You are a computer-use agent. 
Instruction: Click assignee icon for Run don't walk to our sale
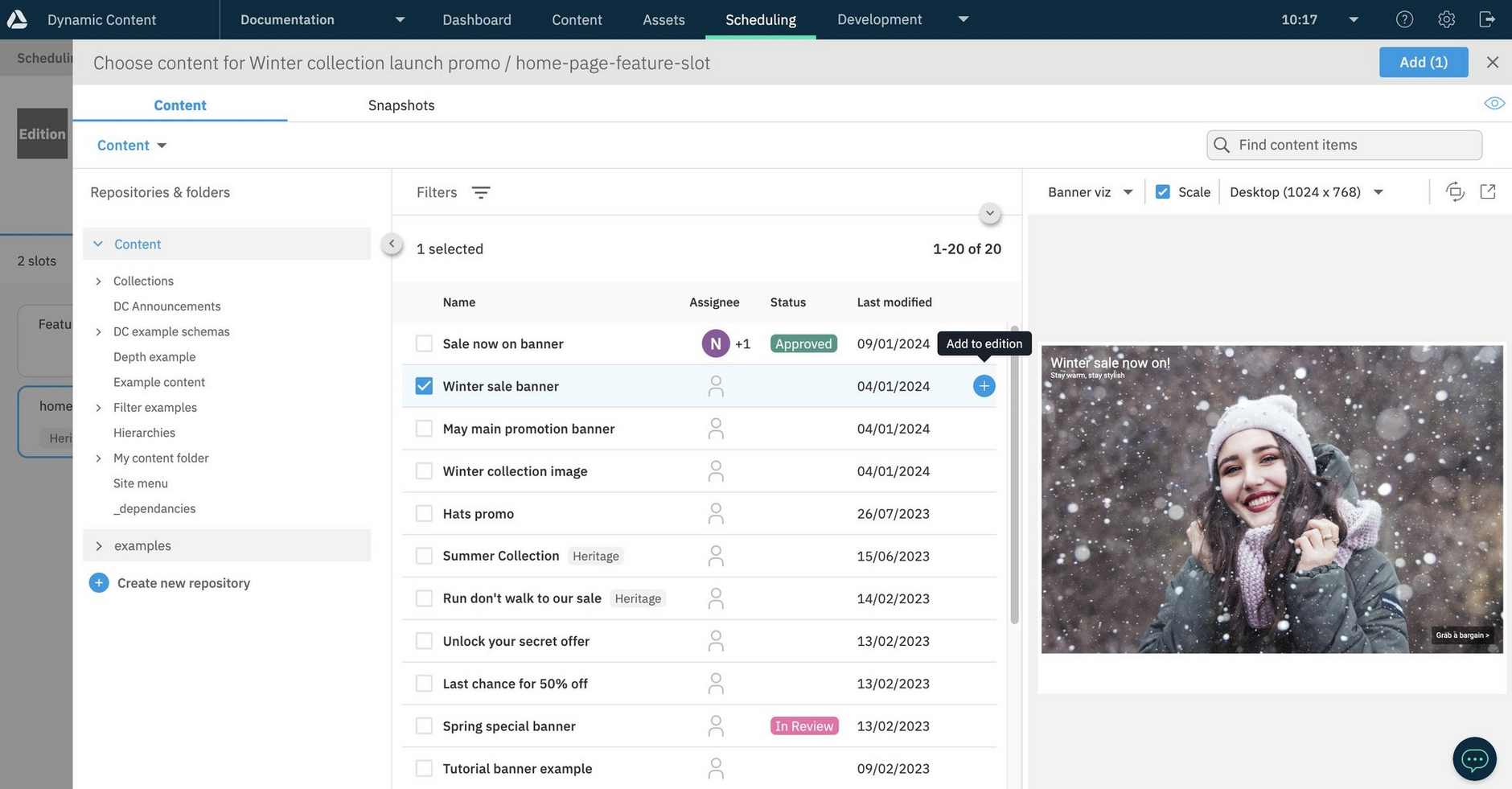click(716, 598)
